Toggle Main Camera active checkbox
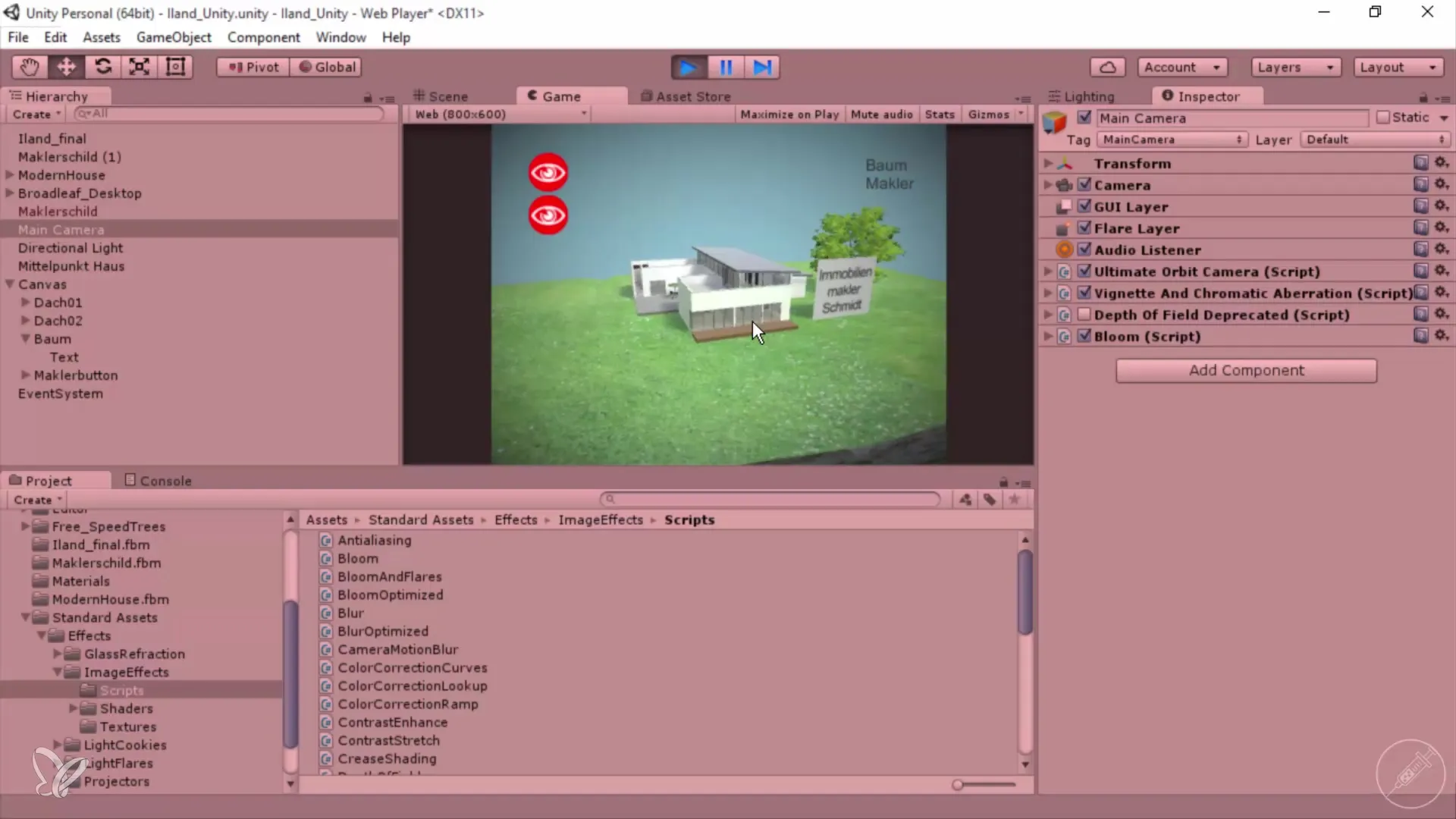 click(x=1084, y=118)
